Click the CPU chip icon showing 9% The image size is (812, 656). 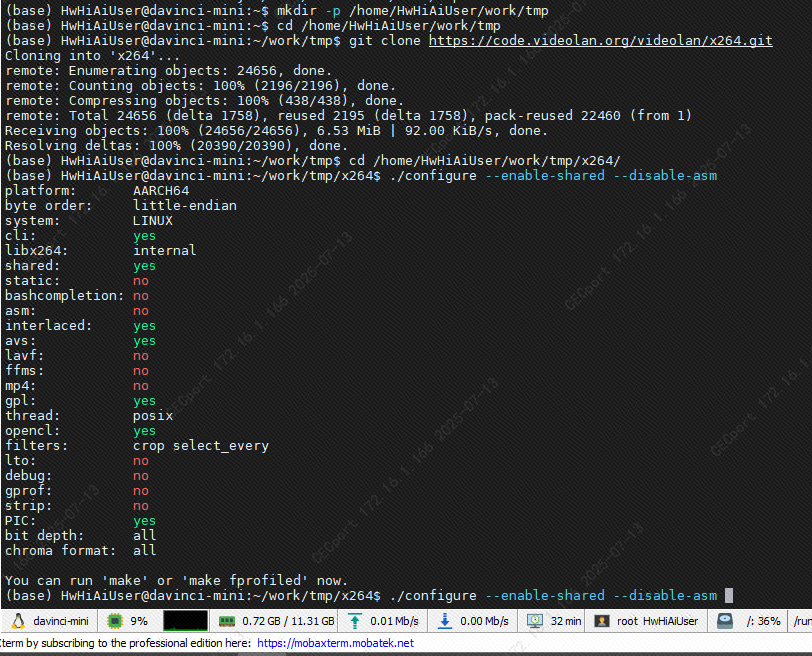point(114,621)
